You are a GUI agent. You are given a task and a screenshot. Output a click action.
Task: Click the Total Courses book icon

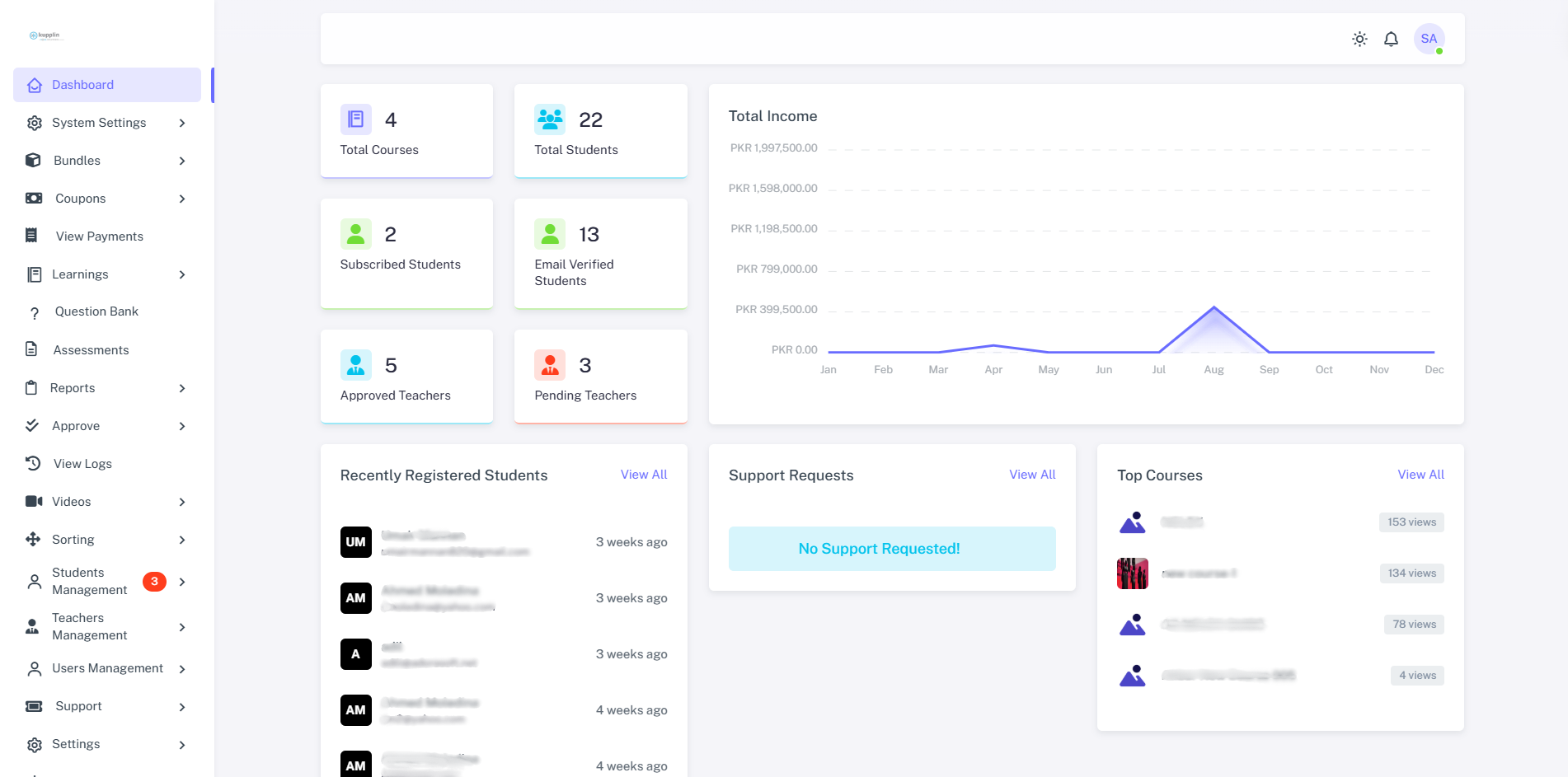[355, 119]
